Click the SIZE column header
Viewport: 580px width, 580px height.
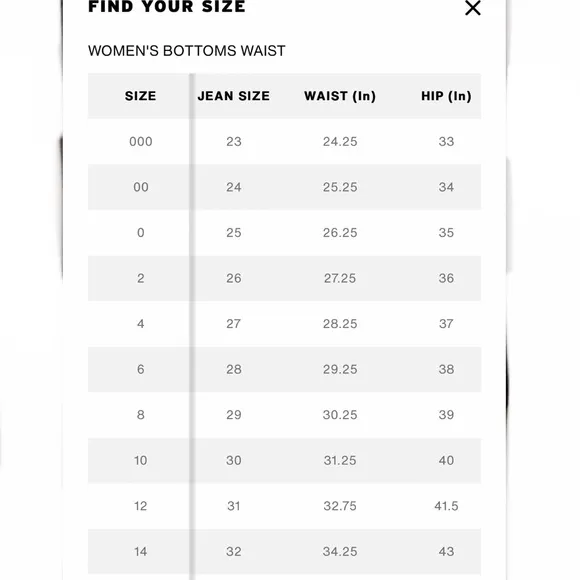[x=140, y=96]
